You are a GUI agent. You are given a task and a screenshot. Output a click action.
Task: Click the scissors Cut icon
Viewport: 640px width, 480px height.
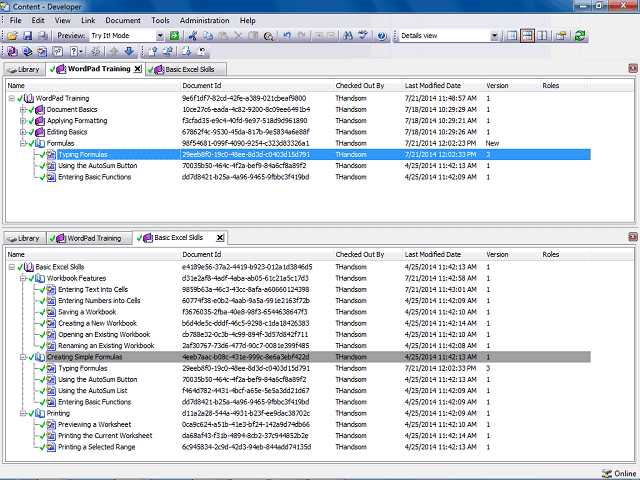coord(193,36)
